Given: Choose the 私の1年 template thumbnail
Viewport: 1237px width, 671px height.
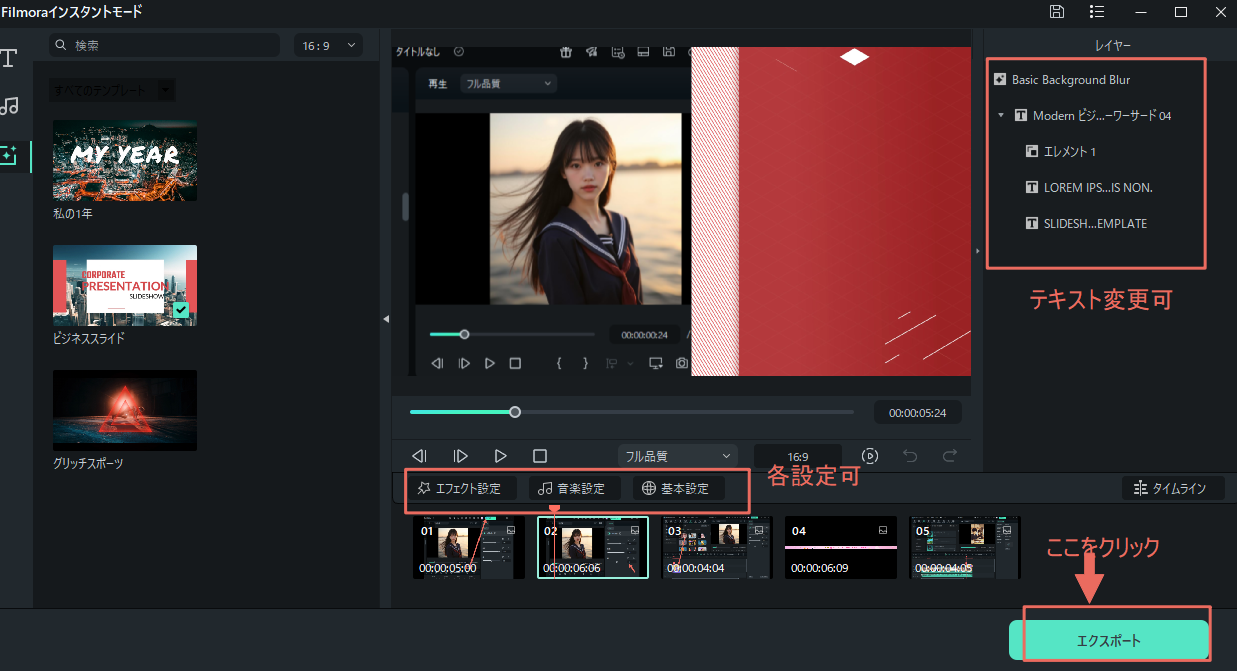Looking at the screenshot, I should point(125,161).
